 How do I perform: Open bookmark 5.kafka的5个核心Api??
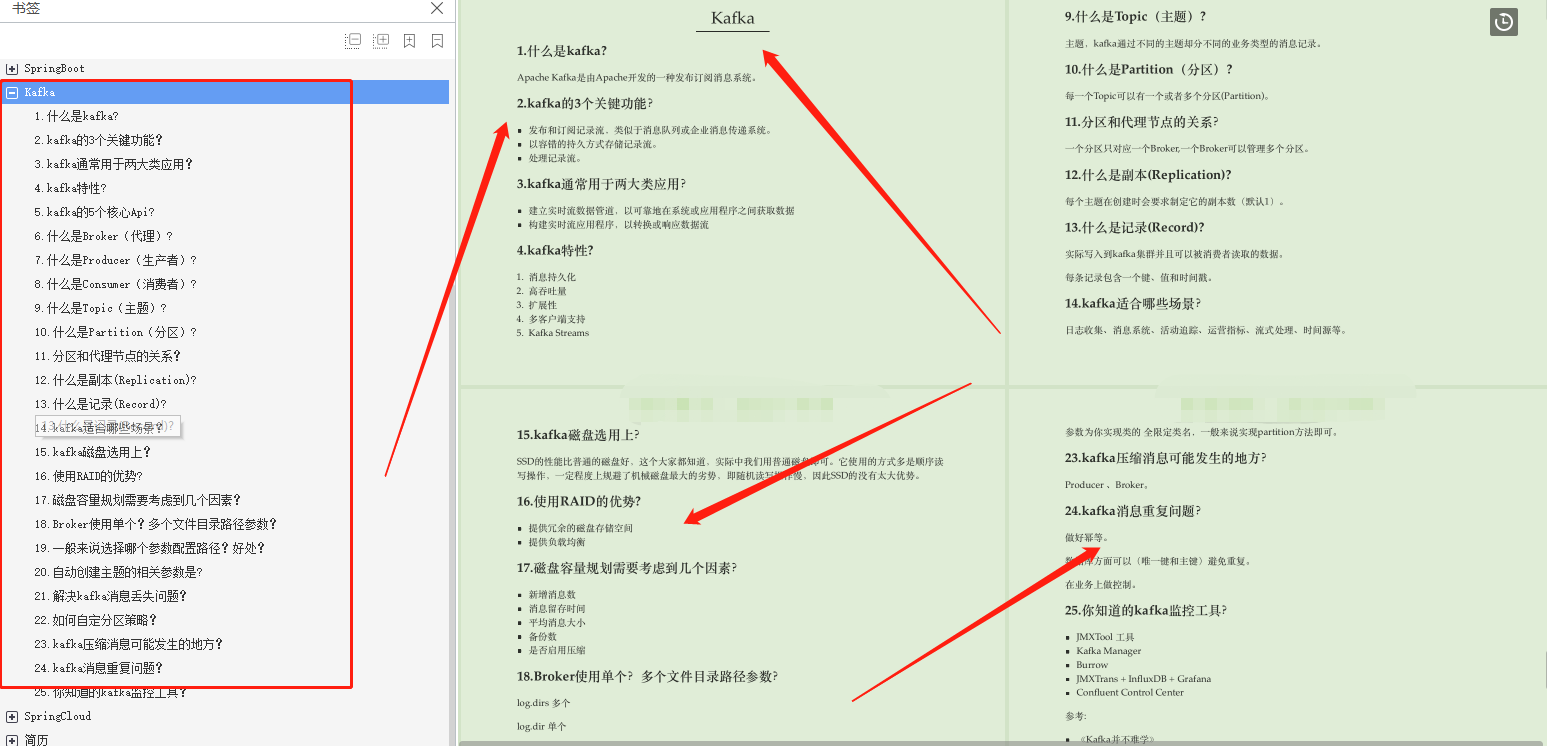pyautogui.click(x=94, y=212)
